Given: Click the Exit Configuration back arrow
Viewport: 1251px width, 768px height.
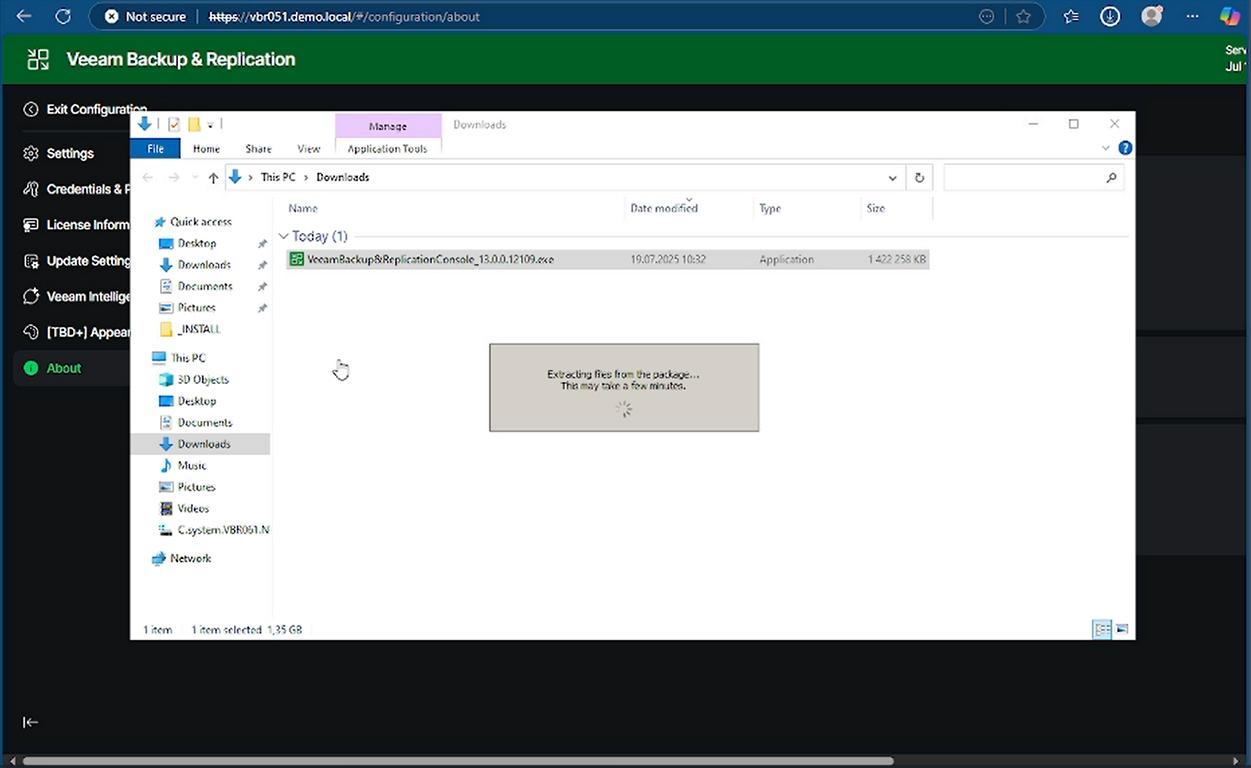Looking at the screenshot, I should coord(31,109).
